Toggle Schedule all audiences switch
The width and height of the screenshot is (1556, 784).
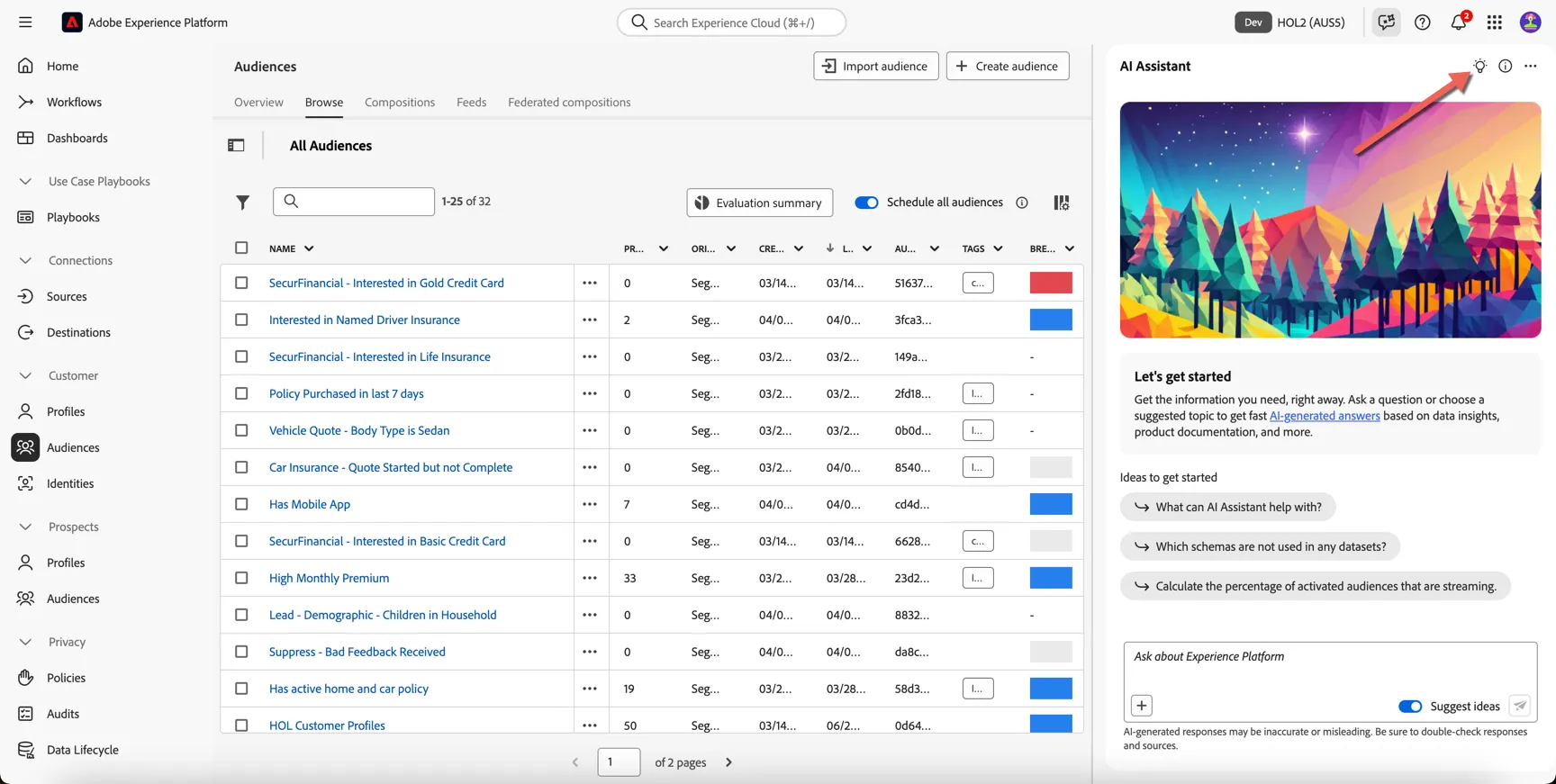[x=866, y=203]
